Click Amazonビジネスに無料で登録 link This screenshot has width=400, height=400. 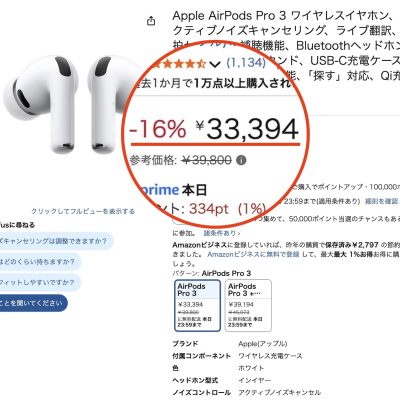(x=253, y=254)
